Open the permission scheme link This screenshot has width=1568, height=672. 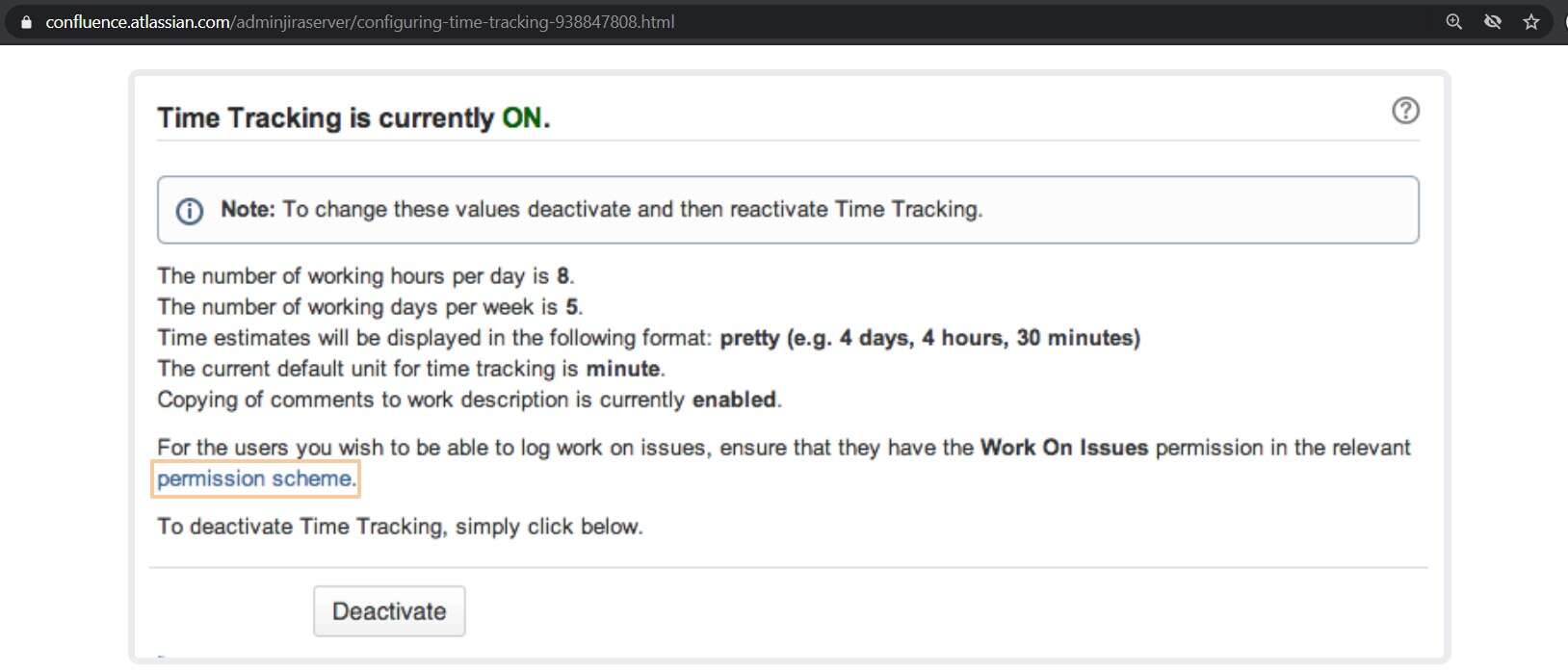254,478
